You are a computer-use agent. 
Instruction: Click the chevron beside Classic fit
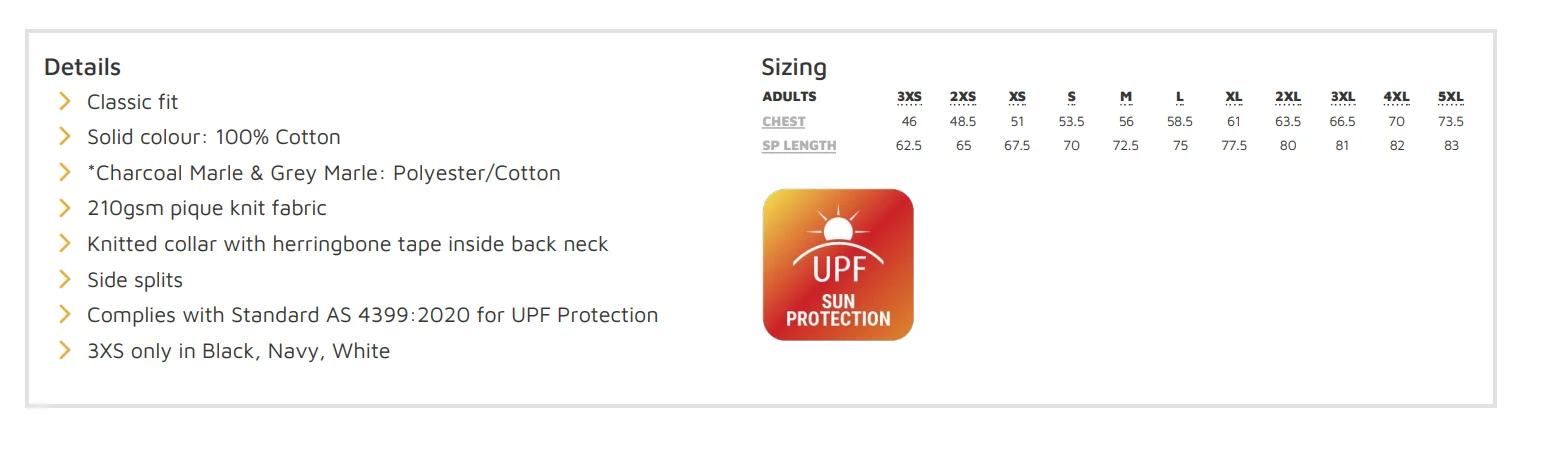(65, 101)
